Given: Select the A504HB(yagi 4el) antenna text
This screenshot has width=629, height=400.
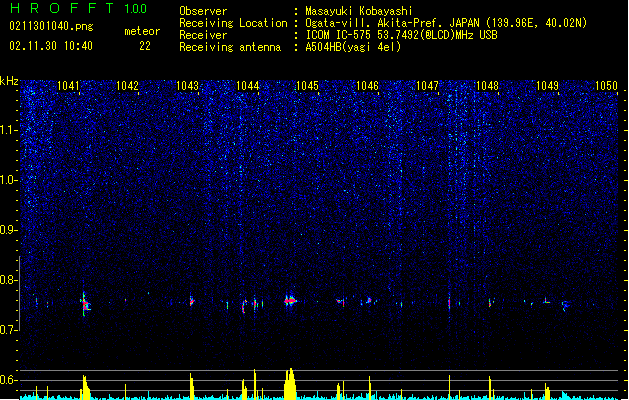Looking at the screenshot, I should (353, 47).
